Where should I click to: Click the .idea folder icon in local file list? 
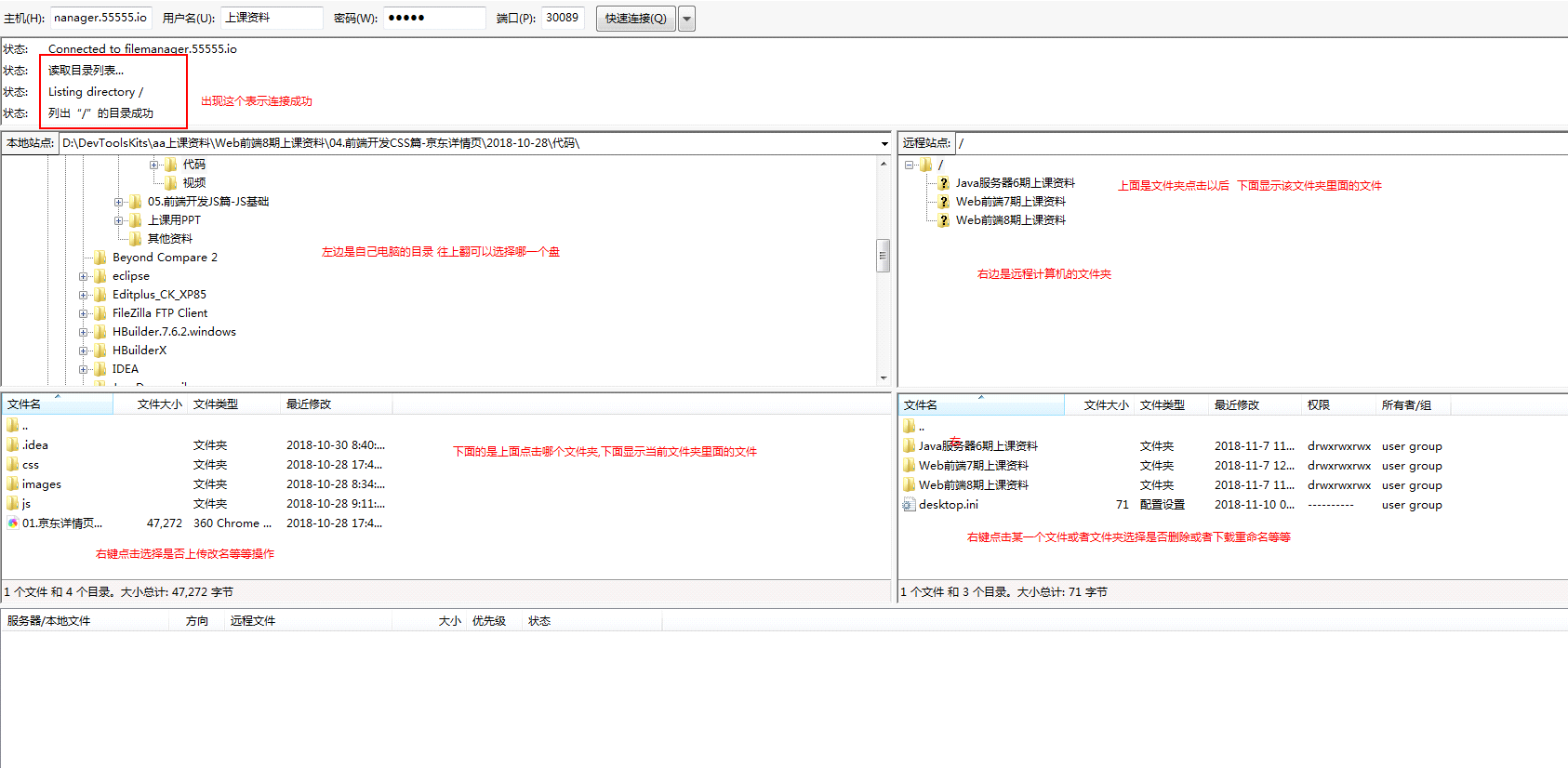(x=13, y=445)
